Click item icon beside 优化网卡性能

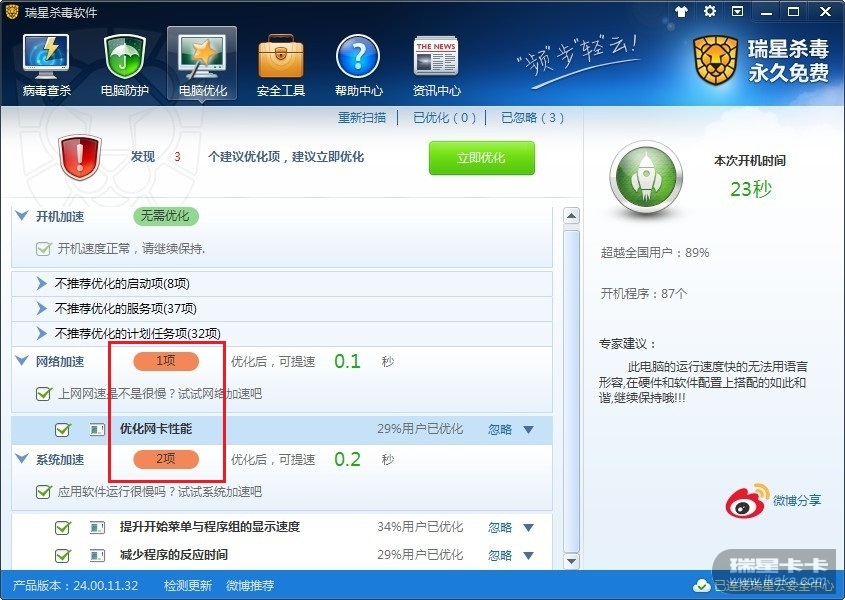[x=97, y=430]
